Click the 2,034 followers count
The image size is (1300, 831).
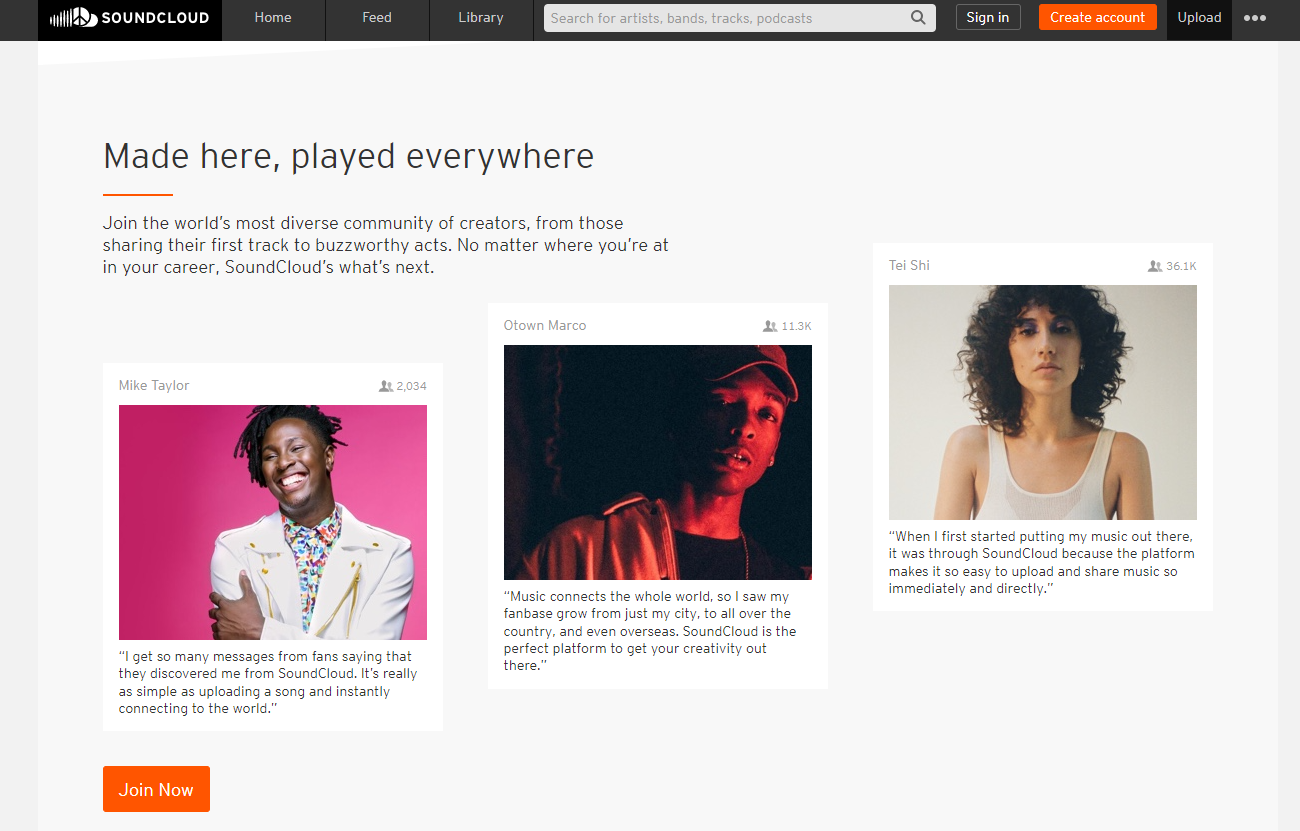(x=412, y=386)
